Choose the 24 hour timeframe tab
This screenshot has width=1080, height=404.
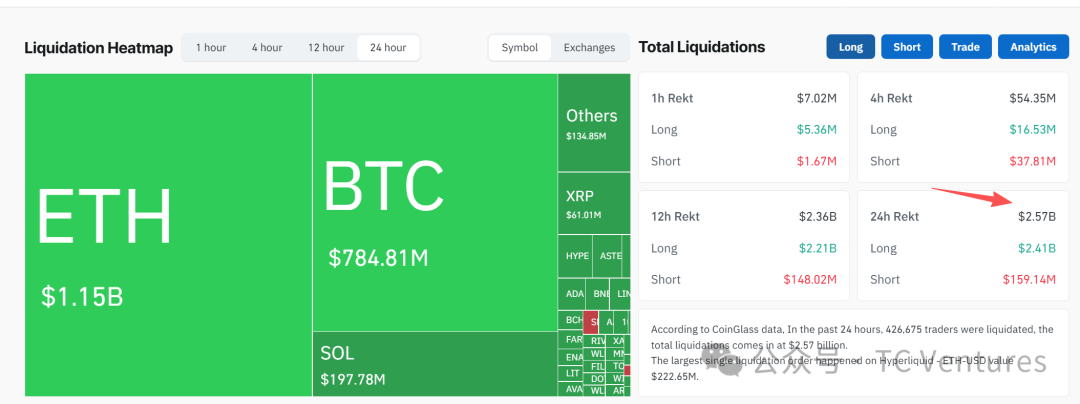pos(388,47)
